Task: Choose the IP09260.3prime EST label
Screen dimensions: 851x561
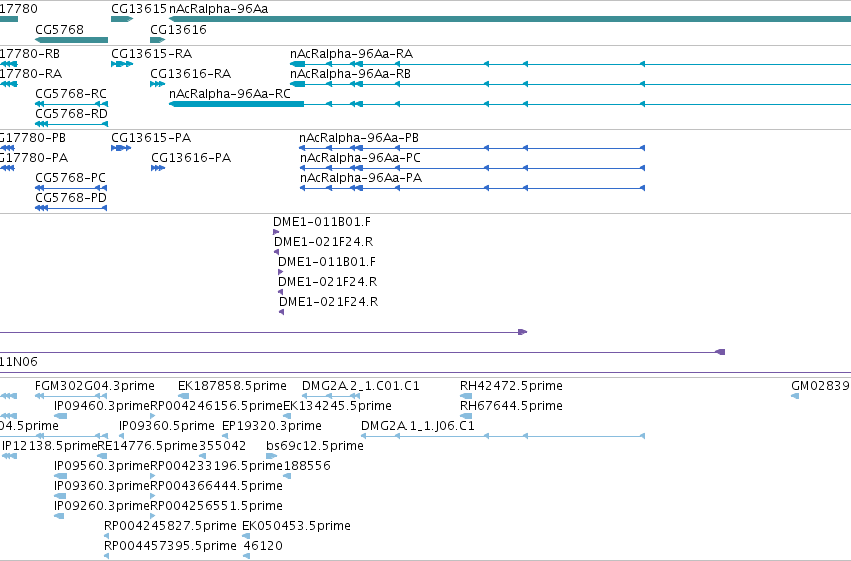Action: 101,506
